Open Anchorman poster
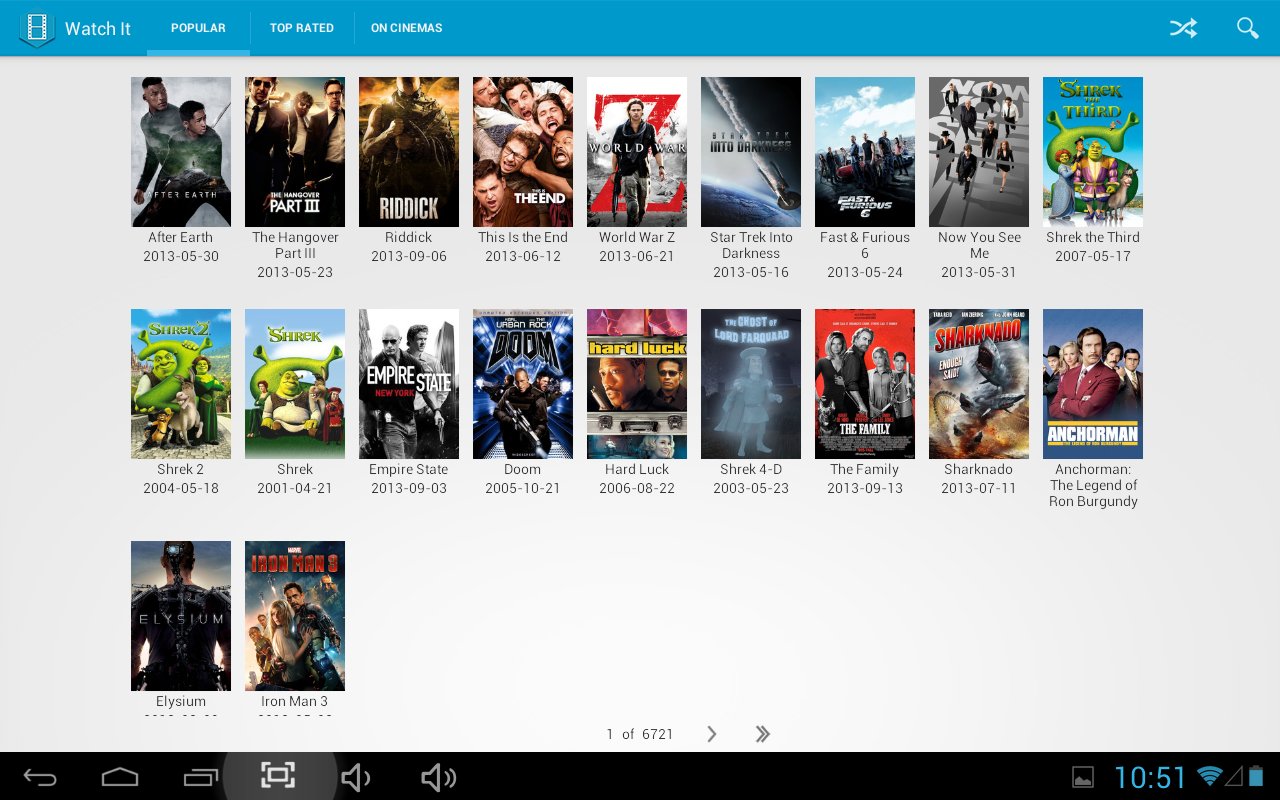Image resolution: width=1280 pixels, height=800 pixels. [x=1093, y=384]
